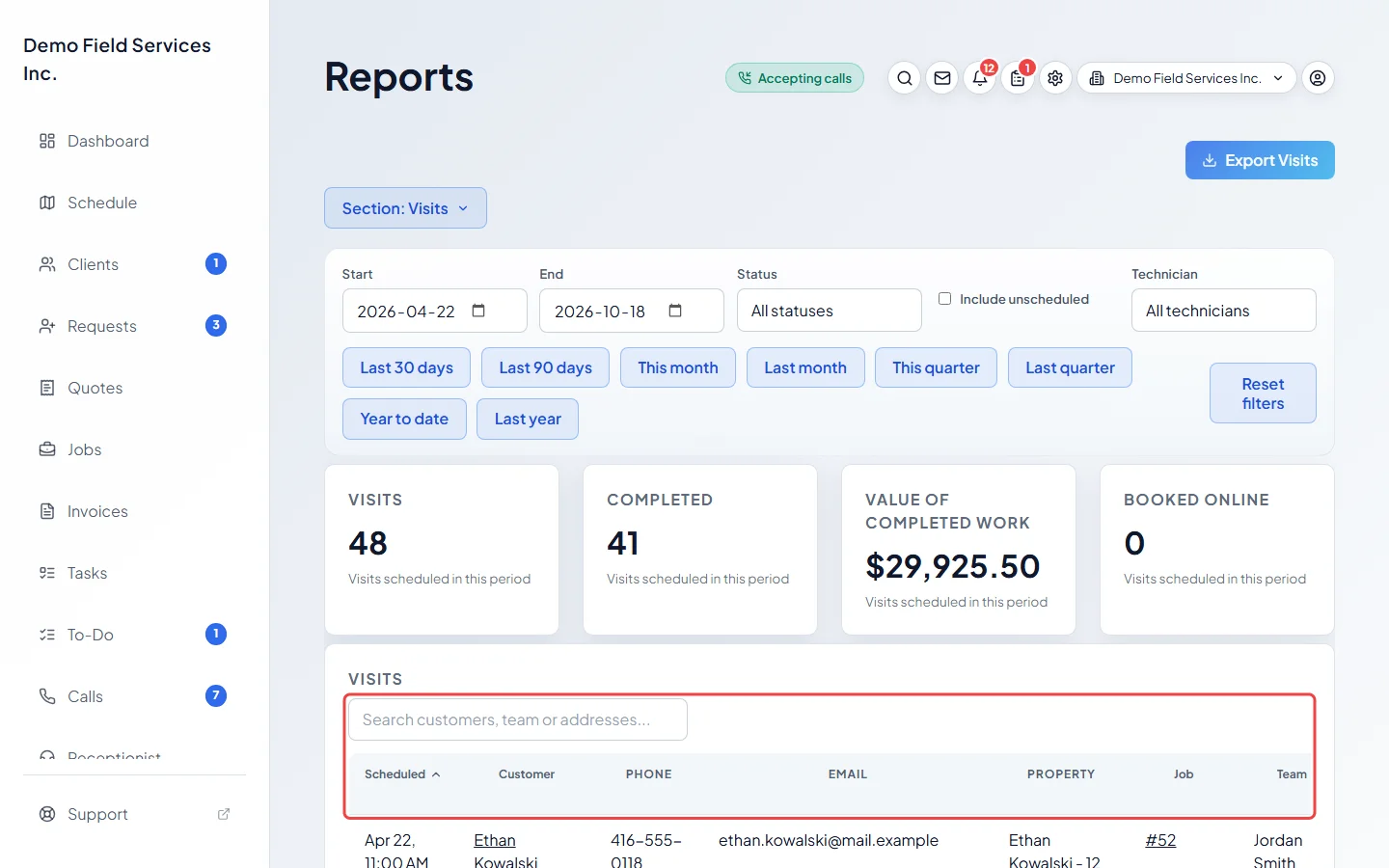Click the Dashboard grid icon in sidebar

pos(47,141)
